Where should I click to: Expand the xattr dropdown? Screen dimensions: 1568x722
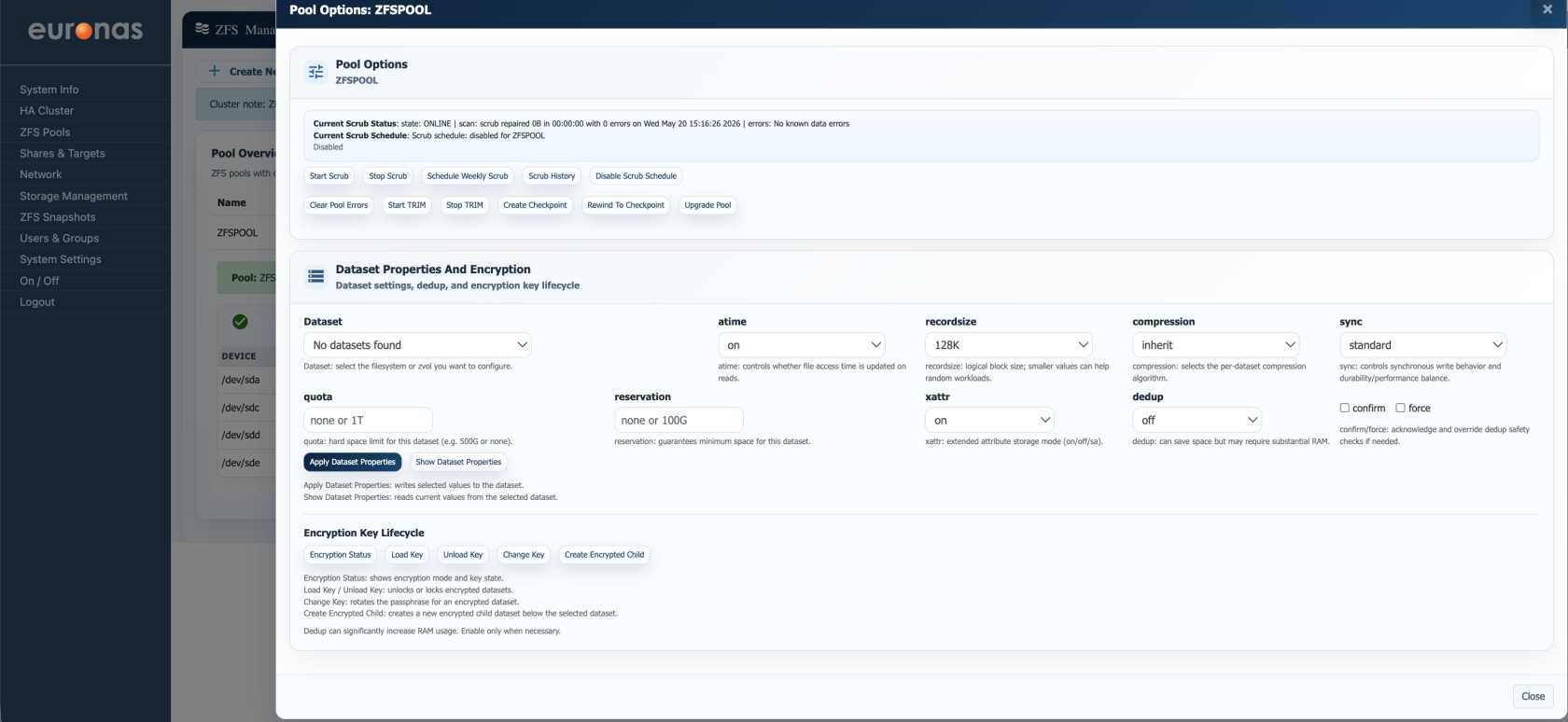pyautogui.click(x=990, y=421)
